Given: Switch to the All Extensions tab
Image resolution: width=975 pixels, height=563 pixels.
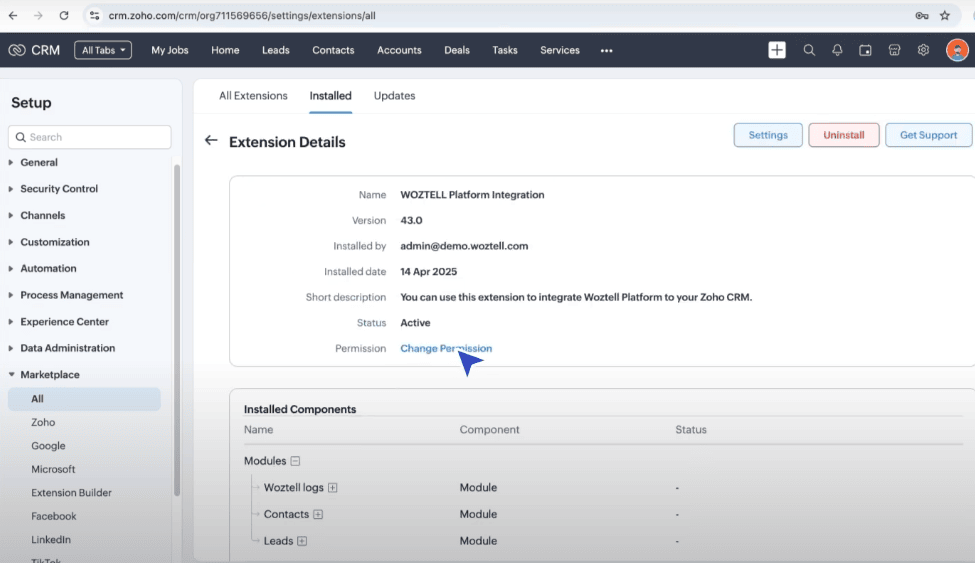Looking at the screenshot, I should [x=253, y=96].
